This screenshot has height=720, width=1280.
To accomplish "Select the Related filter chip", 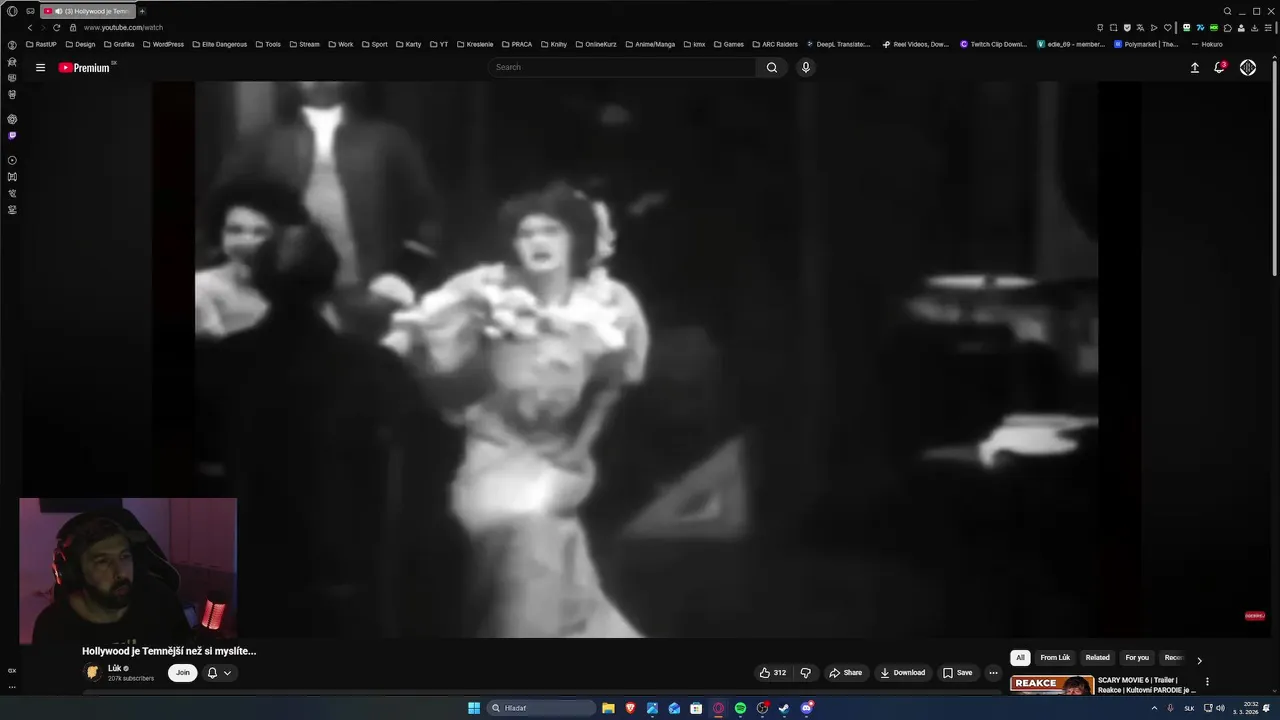I will pyautogui.click(x=1098, y=658).
